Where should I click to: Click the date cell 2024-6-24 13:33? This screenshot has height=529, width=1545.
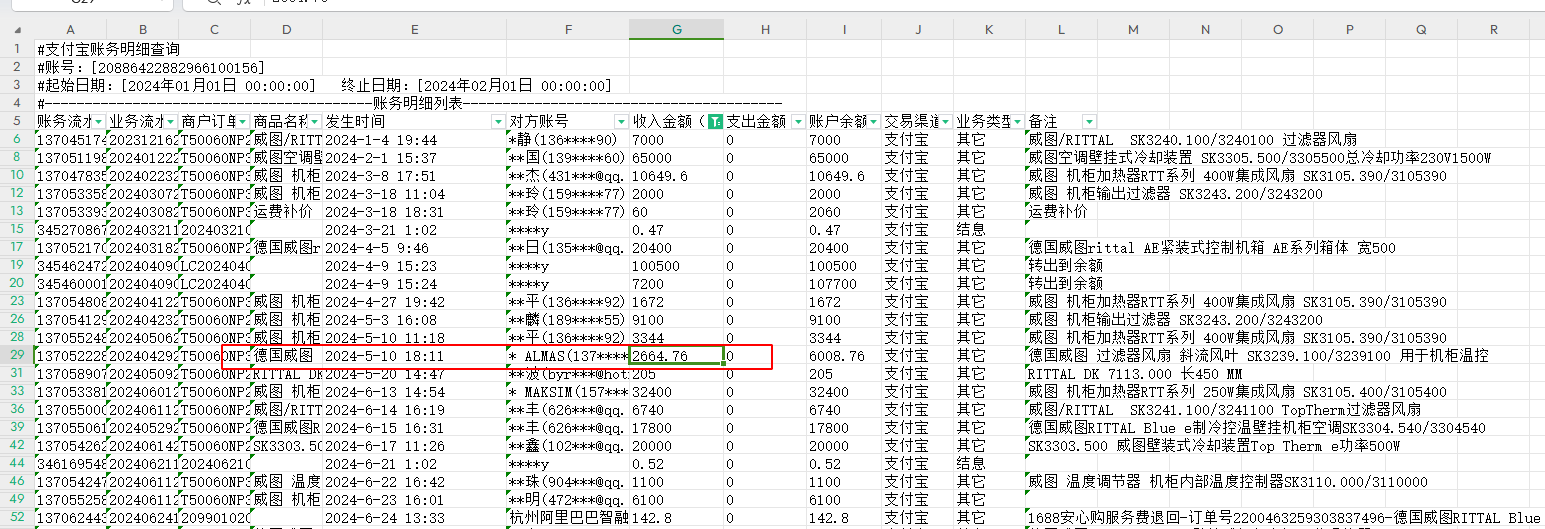(414, 518)
